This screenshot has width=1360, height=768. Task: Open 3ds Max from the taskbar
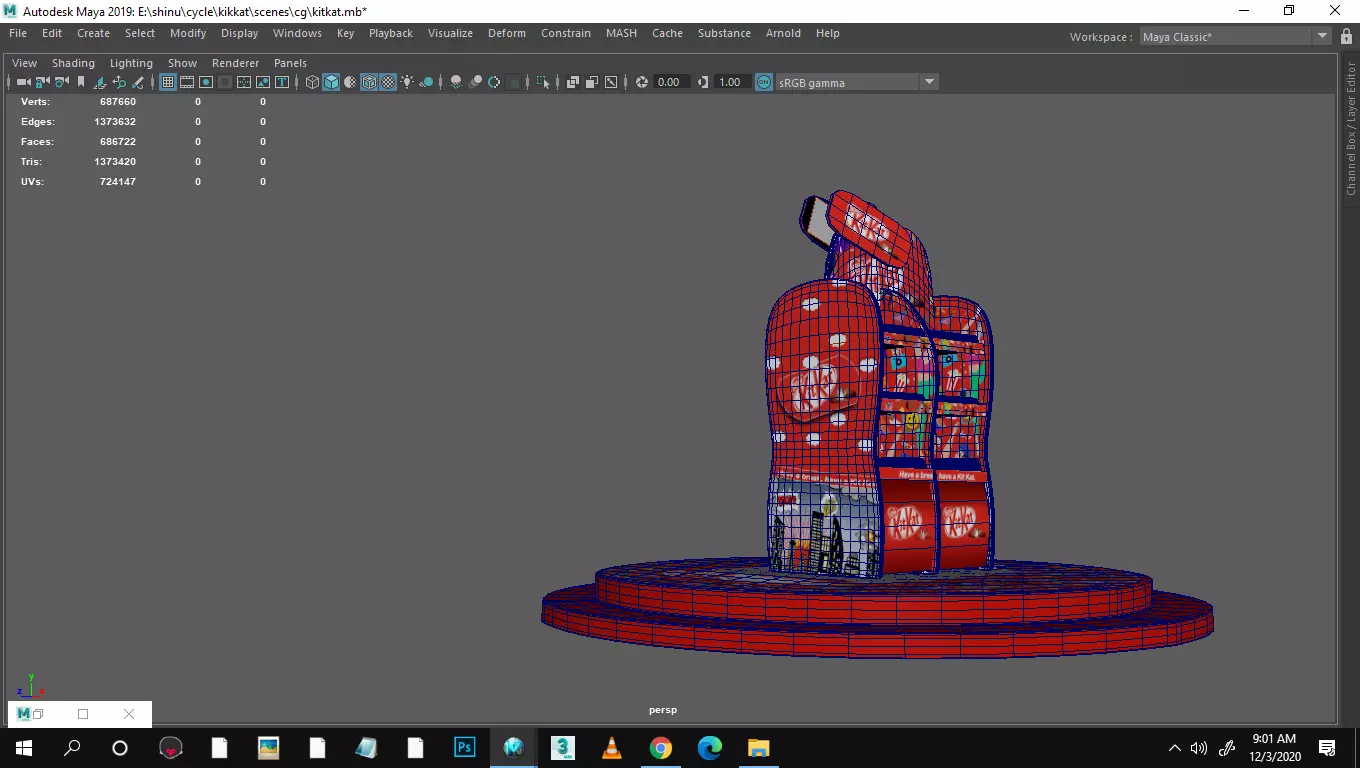click(x=563, y=748)
